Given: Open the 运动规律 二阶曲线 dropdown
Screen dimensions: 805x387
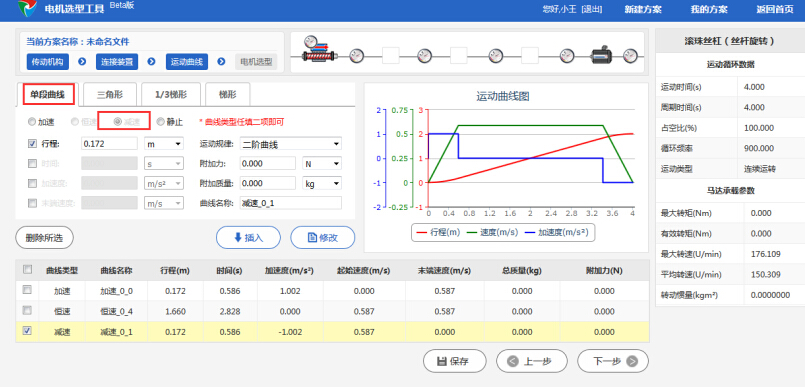Looking at the screenshot, I should point(291,144).
